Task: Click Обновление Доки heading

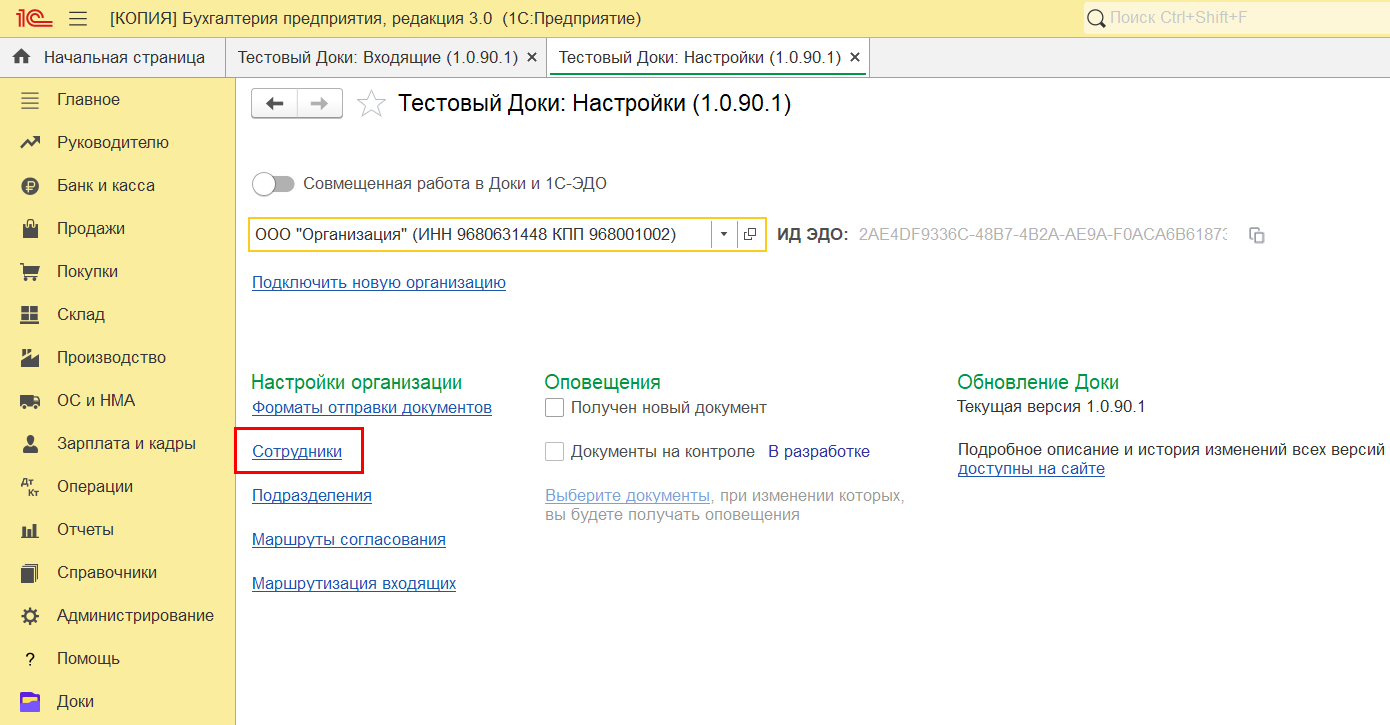Action: click(x=1038, y=383)
